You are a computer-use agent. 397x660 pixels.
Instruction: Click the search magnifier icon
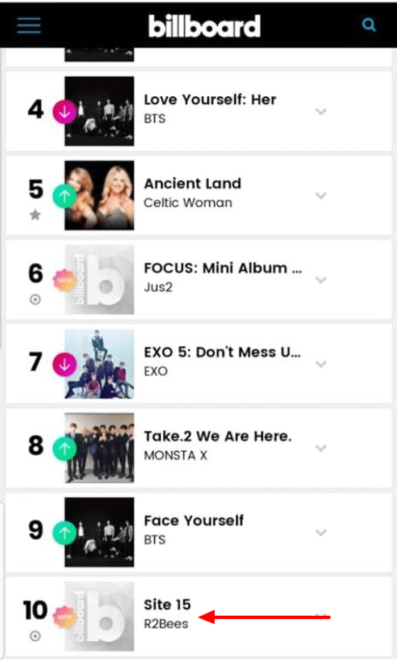click(x=369, y=25)
